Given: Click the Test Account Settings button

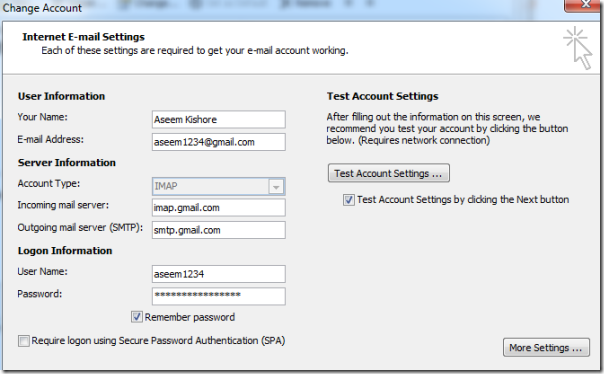Looking at the screenshot, I should point(388,173).
